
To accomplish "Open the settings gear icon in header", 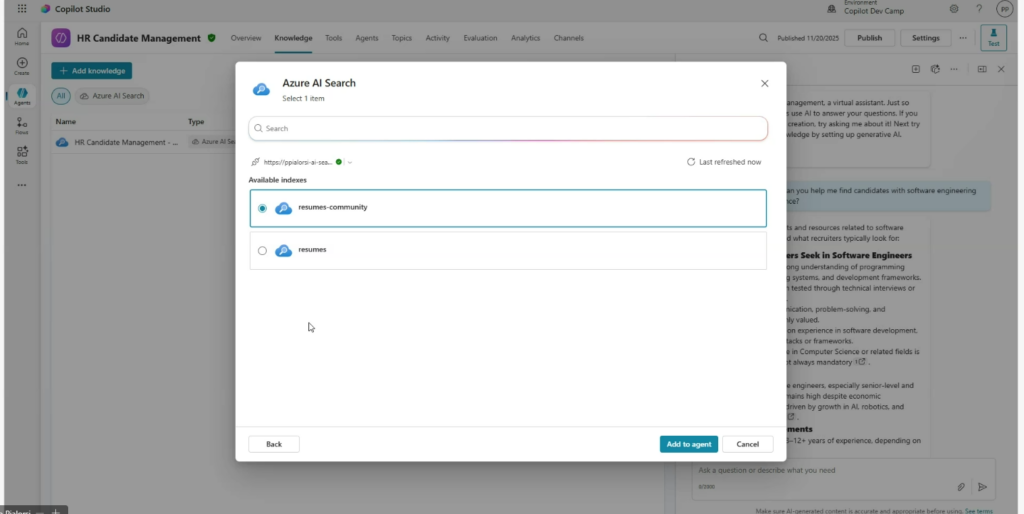I will coord(954,9).
